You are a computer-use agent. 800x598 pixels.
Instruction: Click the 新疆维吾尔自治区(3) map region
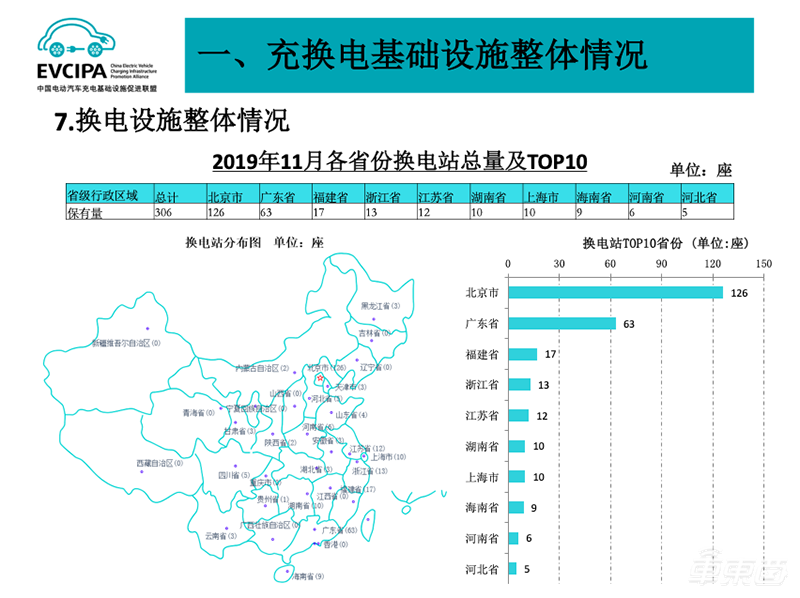coord(125,342)
